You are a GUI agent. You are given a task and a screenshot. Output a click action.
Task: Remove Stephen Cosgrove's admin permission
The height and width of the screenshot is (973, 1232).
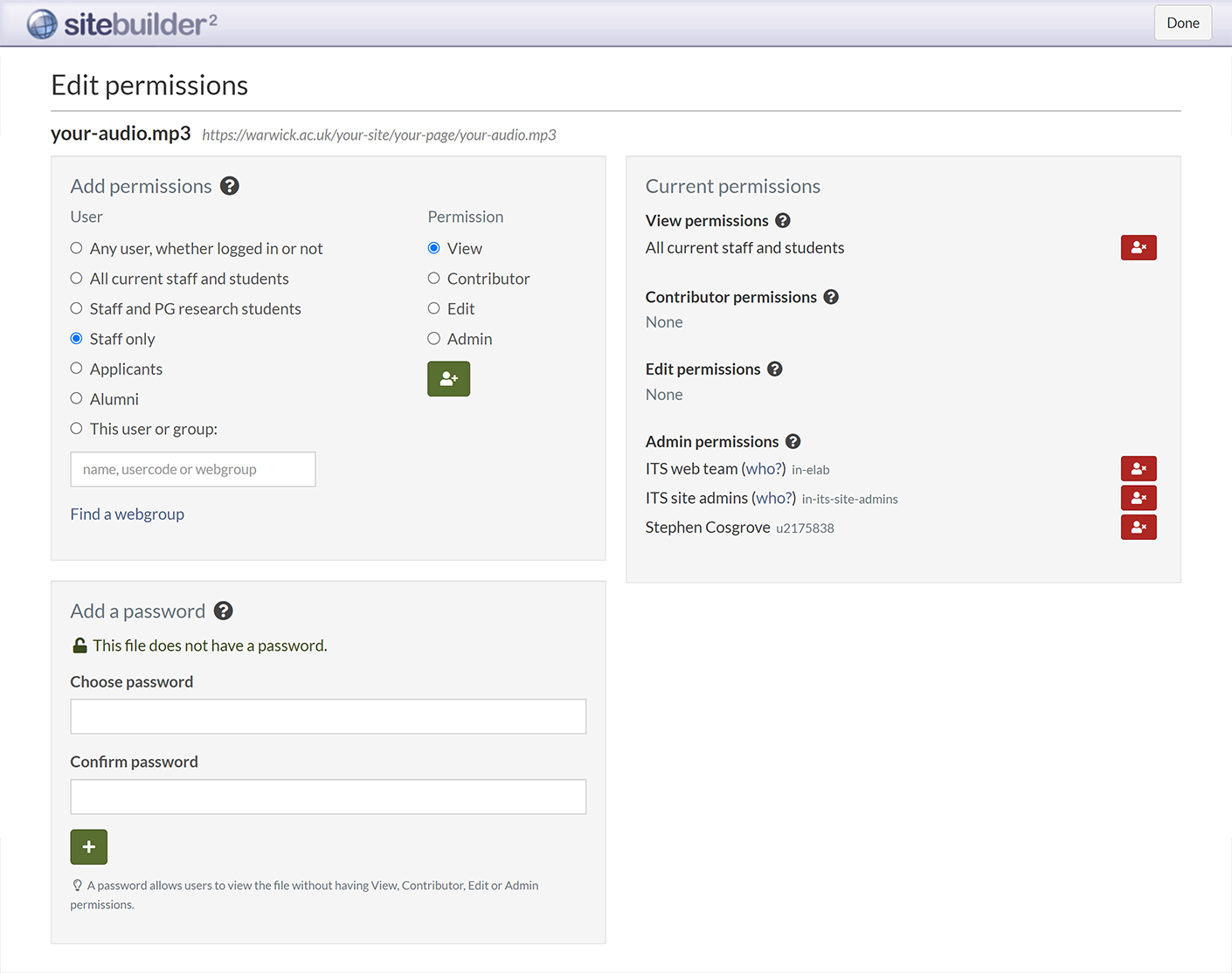(x=1139, y=527)
